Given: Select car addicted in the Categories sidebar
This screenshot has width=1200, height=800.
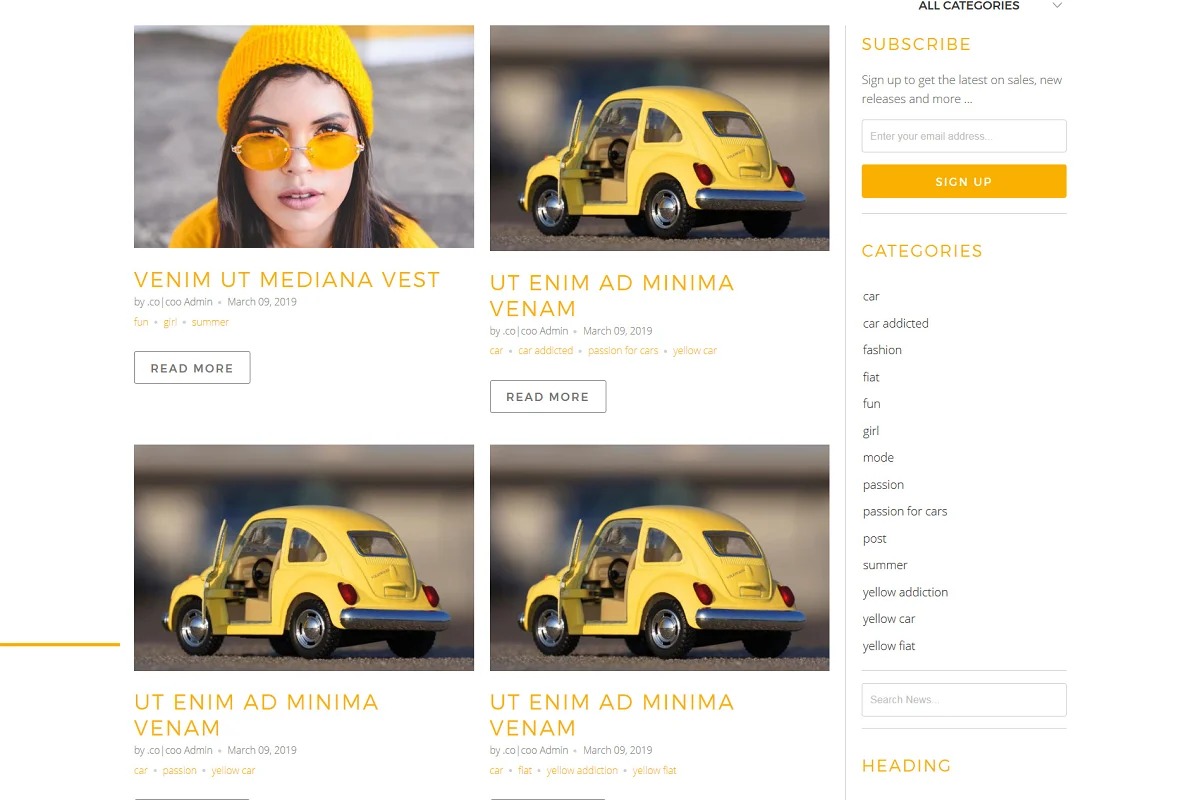Looking at the screenshot, I should 895,323.
